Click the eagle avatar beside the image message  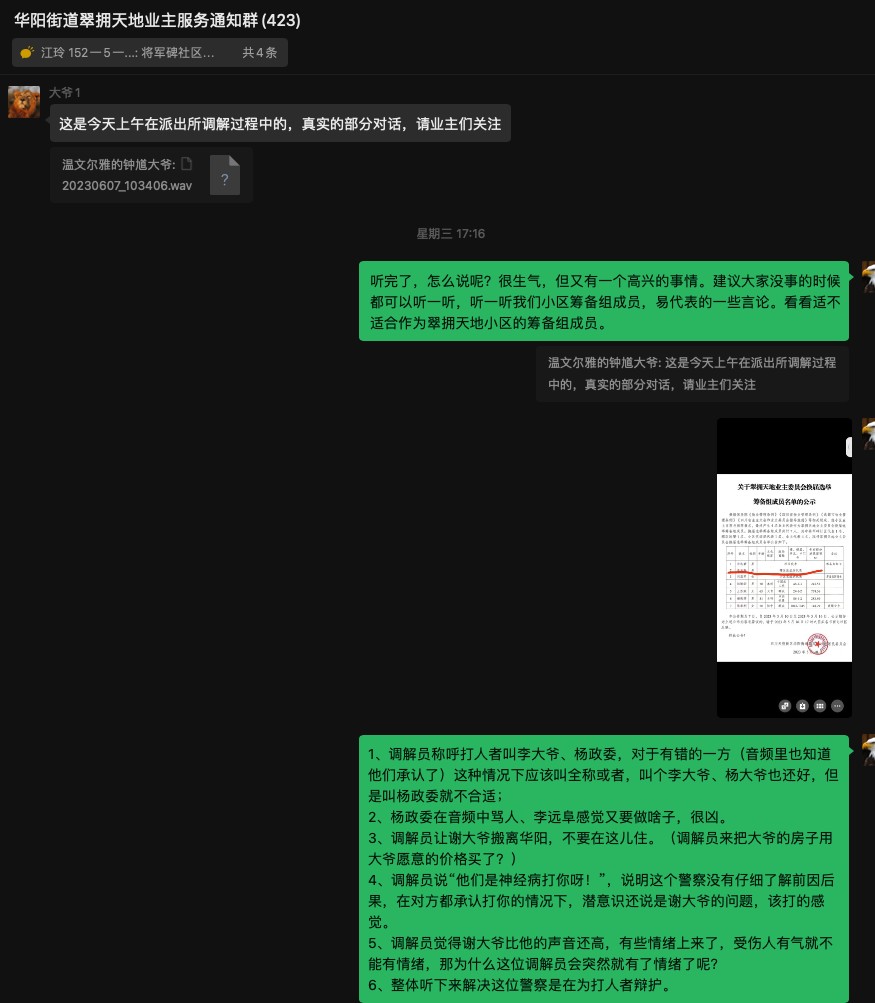pos(867,434)
